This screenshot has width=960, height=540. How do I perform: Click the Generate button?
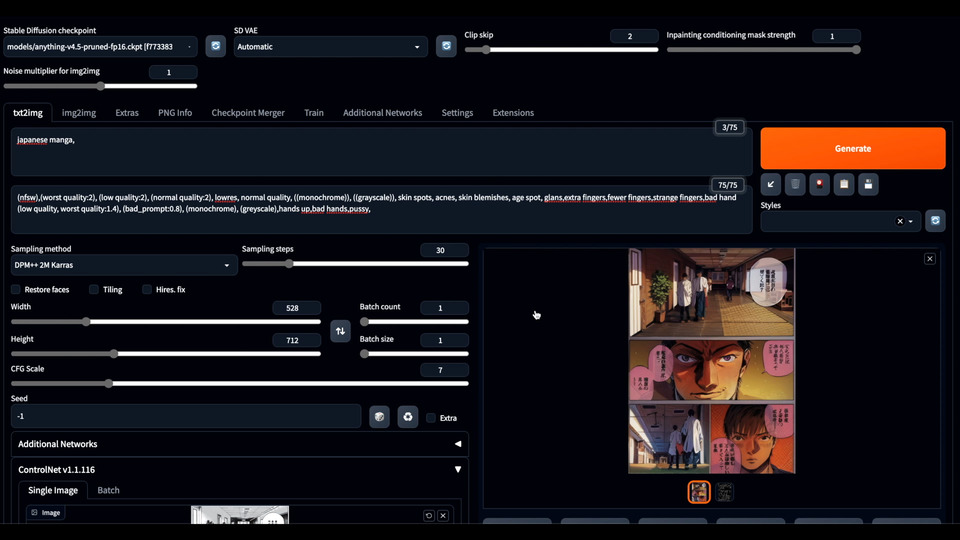853,148
